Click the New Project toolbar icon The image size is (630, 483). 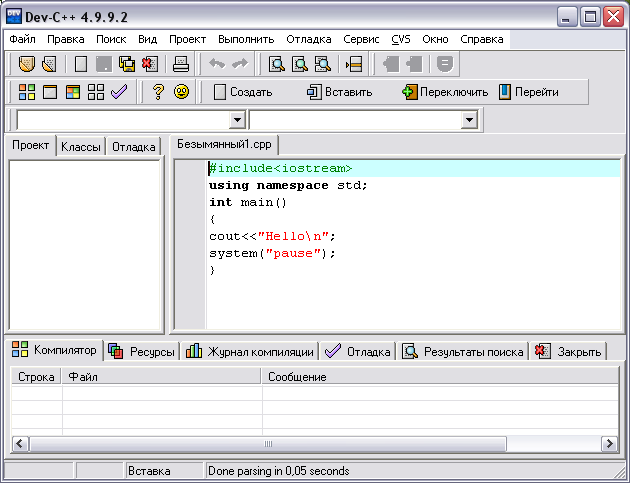point(27,64)
